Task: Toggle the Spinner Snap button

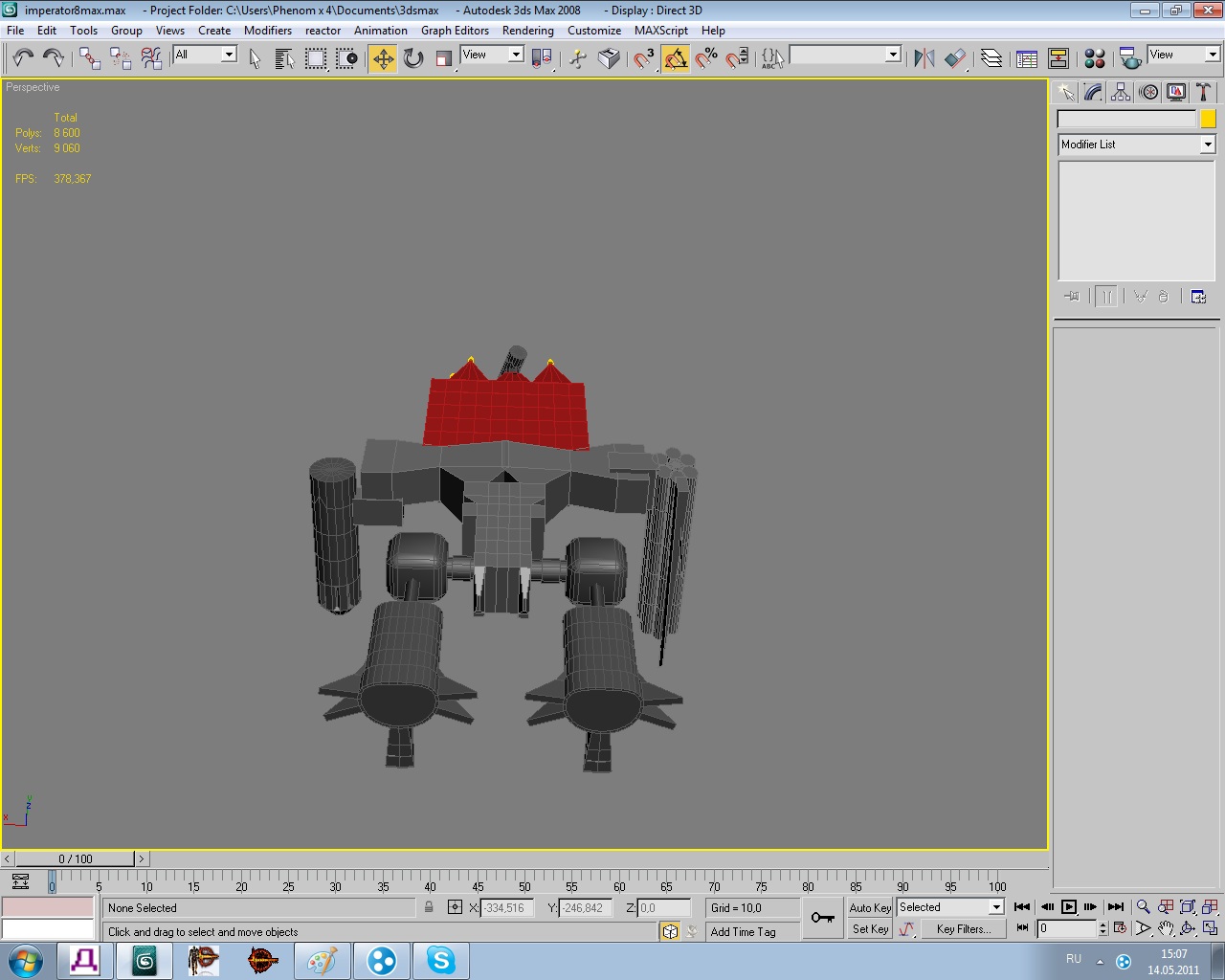Action: point(737,58)
